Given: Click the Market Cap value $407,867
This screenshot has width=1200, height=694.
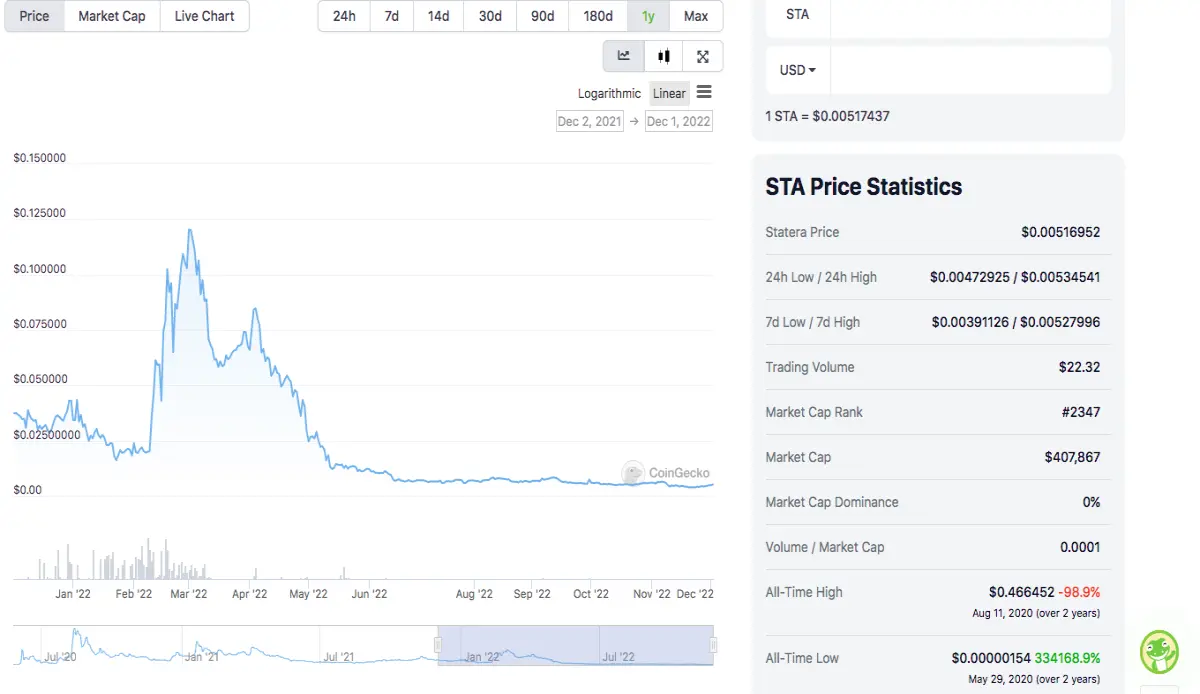Looking at the screenshot, I should [x=1072, y=457].
